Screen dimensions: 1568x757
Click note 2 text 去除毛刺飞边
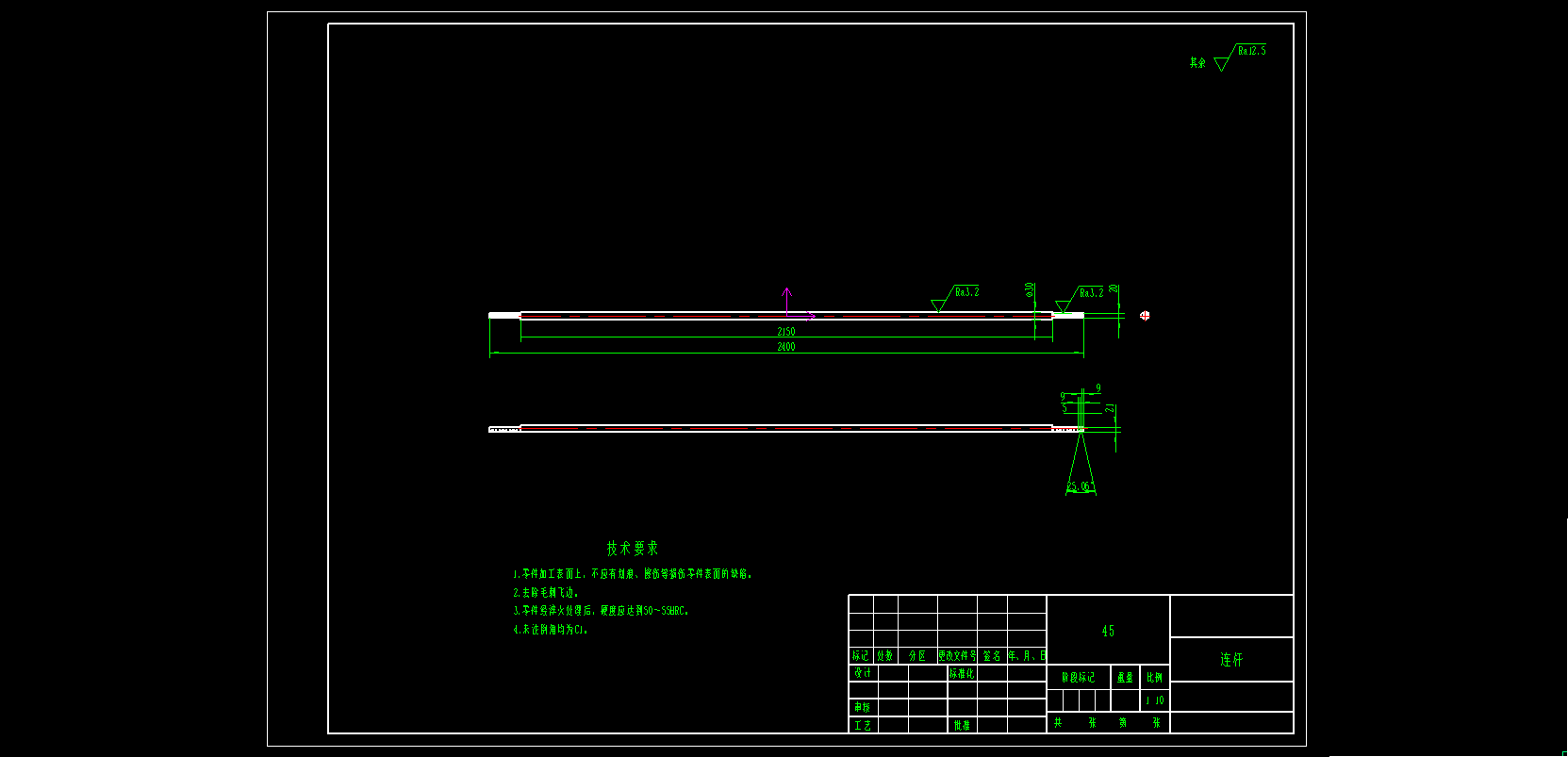pos(546,592)
